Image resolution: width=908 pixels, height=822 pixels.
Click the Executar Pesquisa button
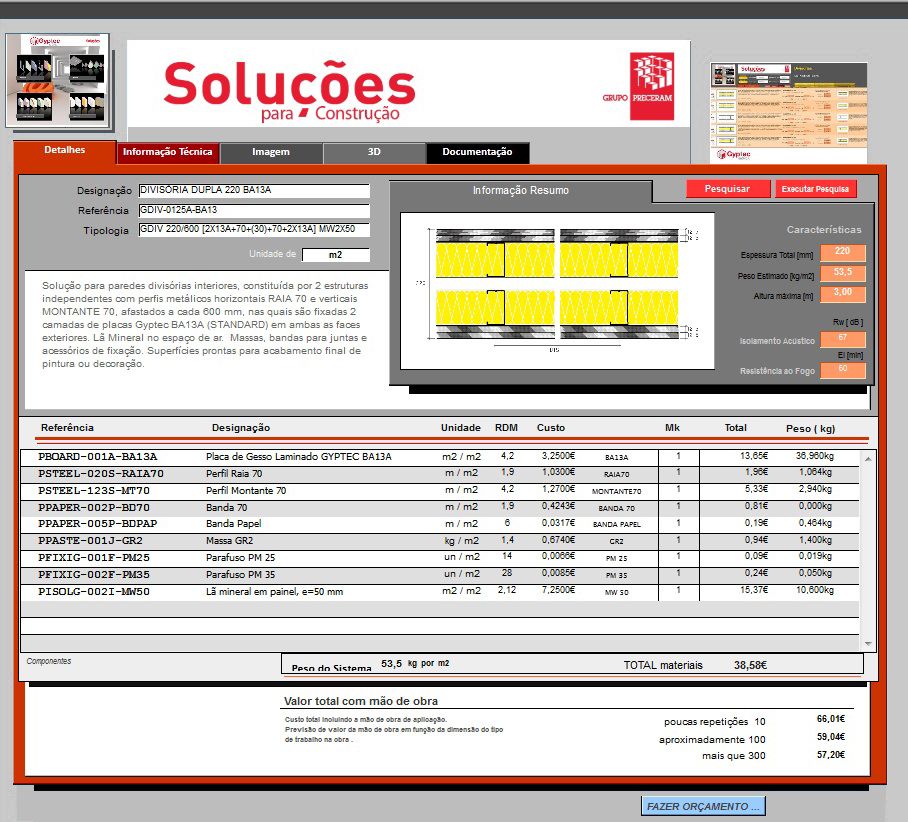coord(815,189)
